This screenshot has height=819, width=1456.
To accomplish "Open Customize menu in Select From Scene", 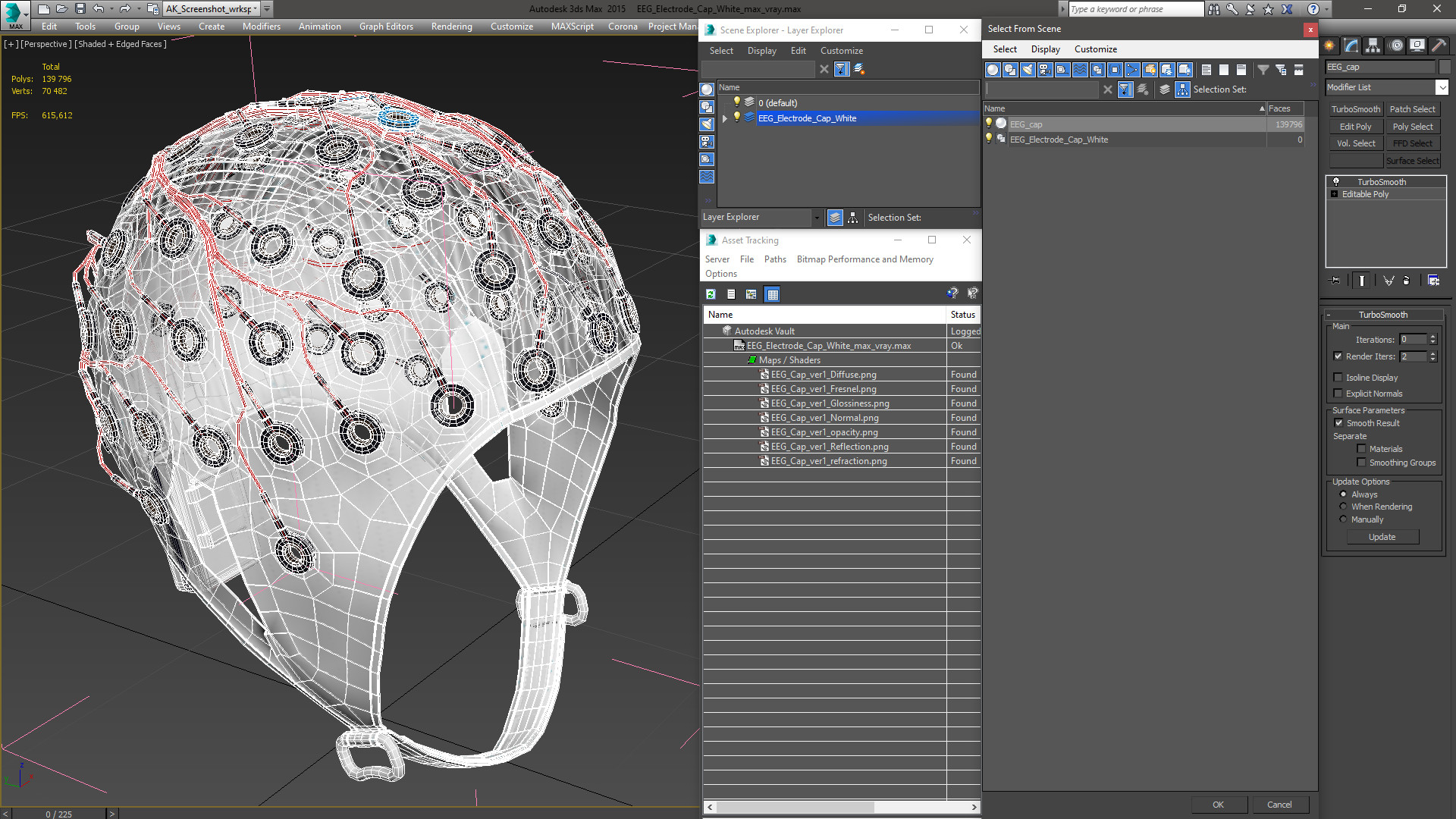I will click(1095, 49).
